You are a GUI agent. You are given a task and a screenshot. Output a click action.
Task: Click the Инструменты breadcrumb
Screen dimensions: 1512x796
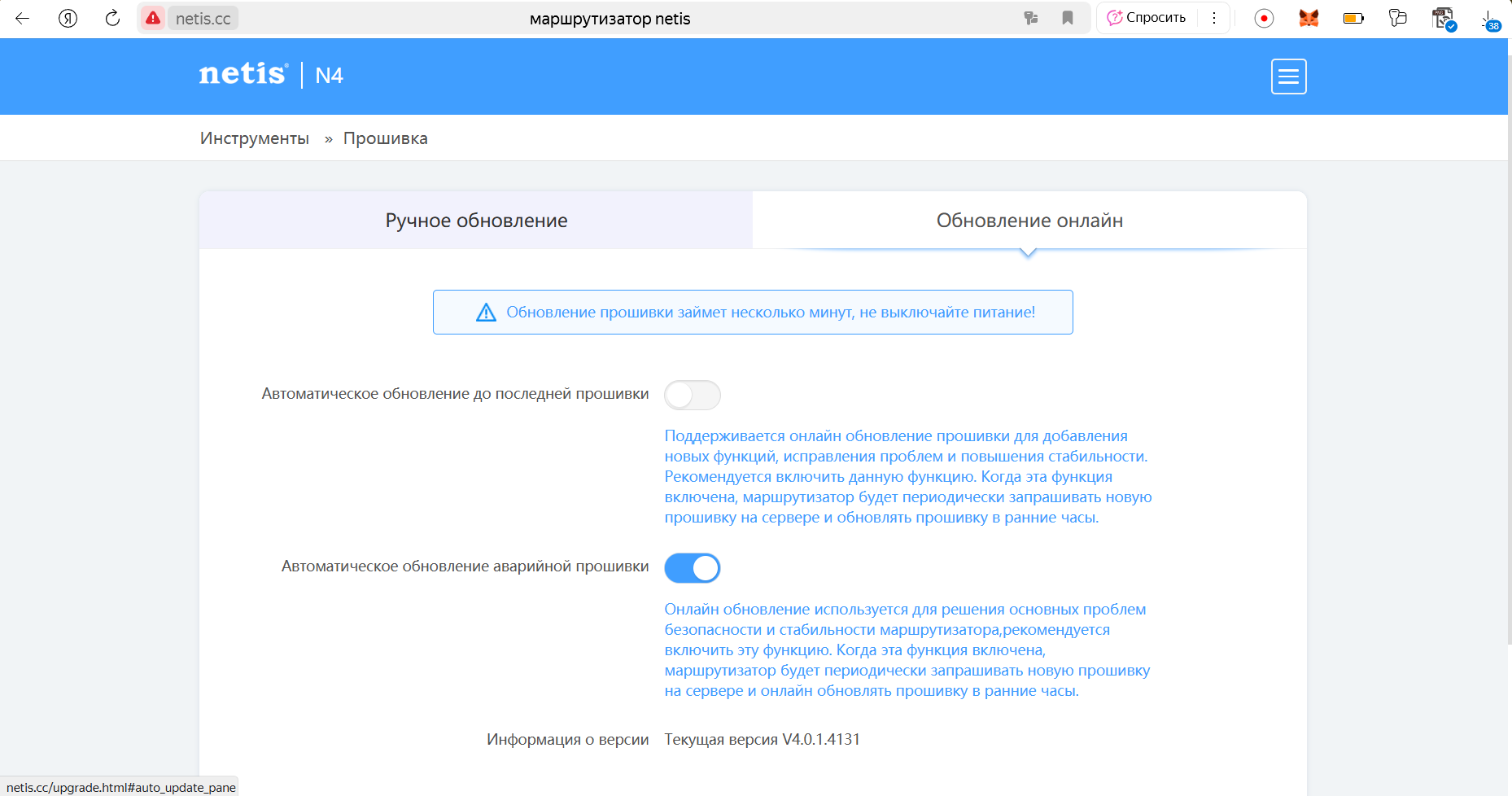coord(255,138)
